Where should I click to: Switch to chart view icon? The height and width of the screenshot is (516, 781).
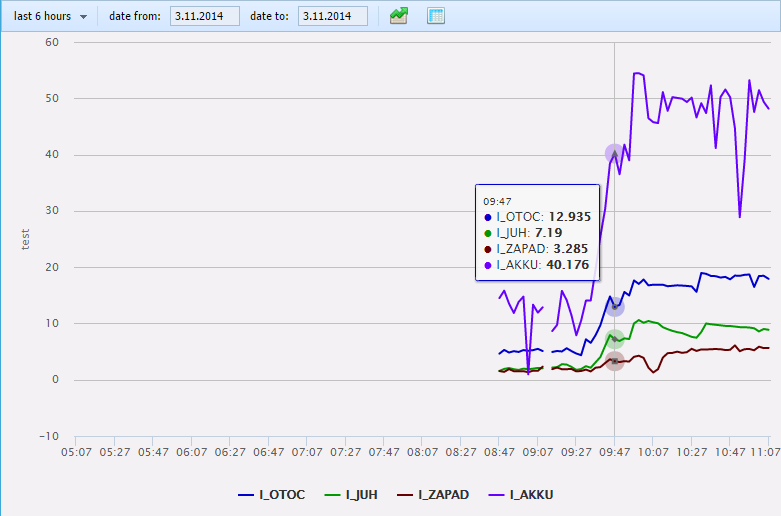click(x=399, y=16)
